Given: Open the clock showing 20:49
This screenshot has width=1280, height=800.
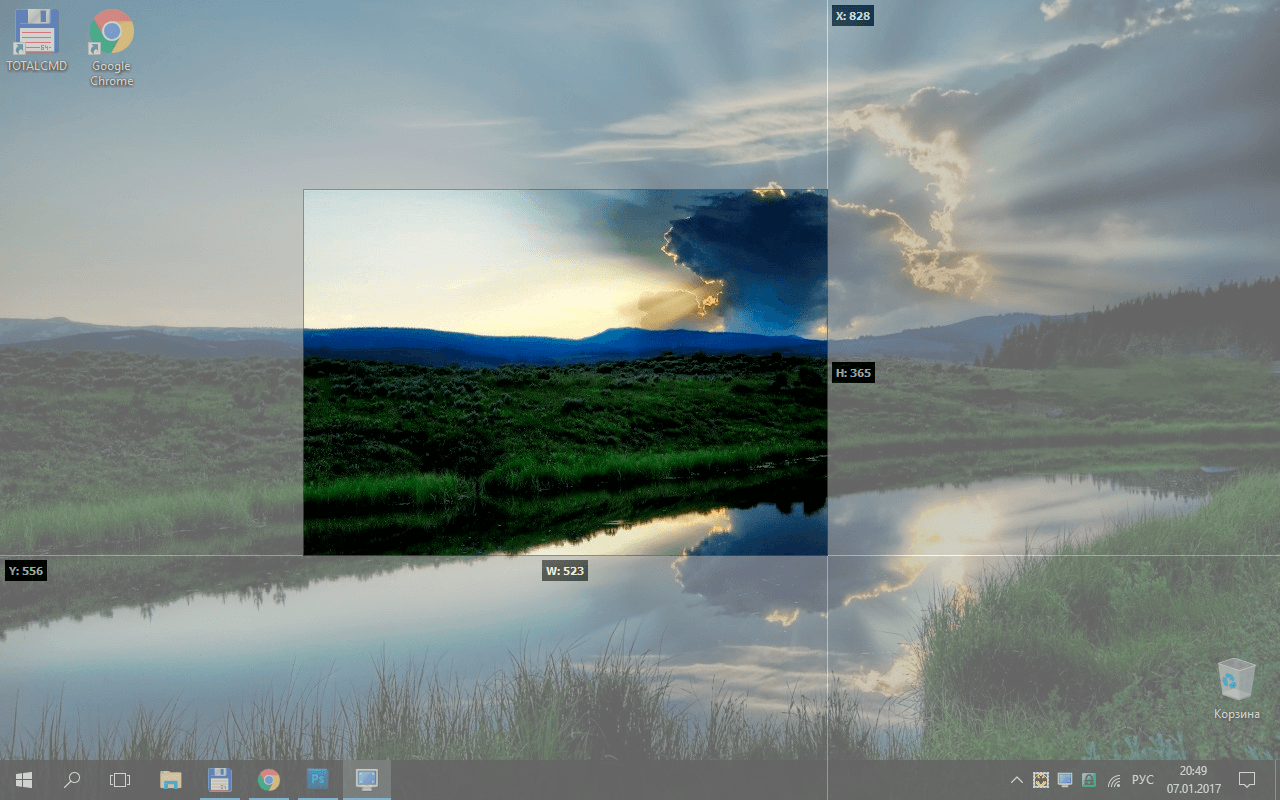Looking at the screenshot, I should pos(1193,780).
